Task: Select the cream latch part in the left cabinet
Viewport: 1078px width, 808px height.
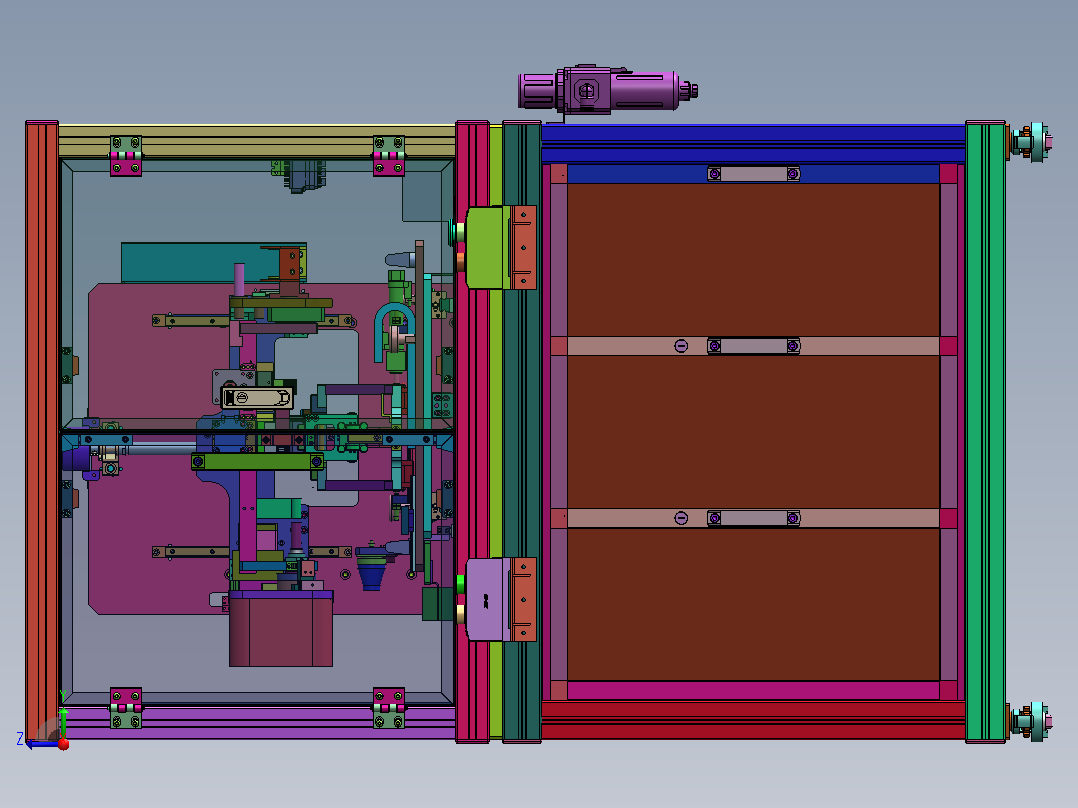Action: (x=257, y=397)
